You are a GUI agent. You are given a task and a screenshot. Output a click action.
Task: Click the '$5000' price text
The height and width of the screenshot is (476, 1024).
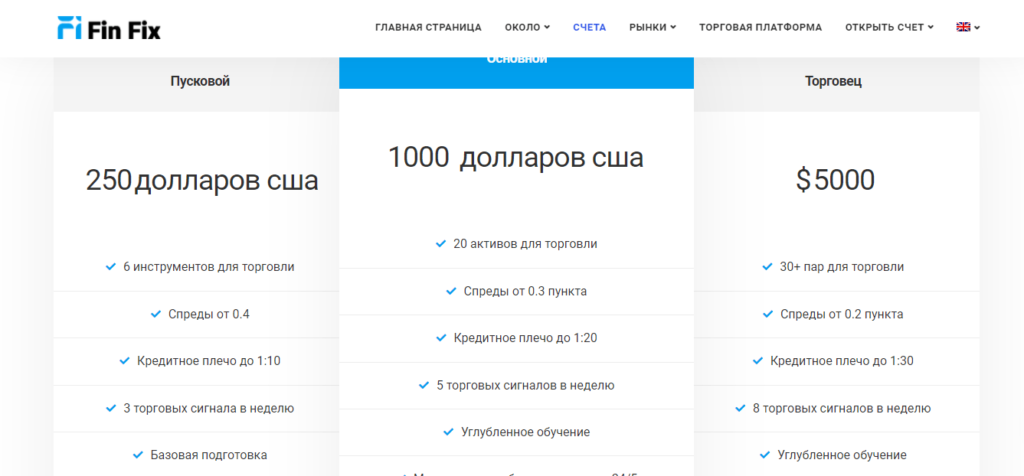coord(835,180)
